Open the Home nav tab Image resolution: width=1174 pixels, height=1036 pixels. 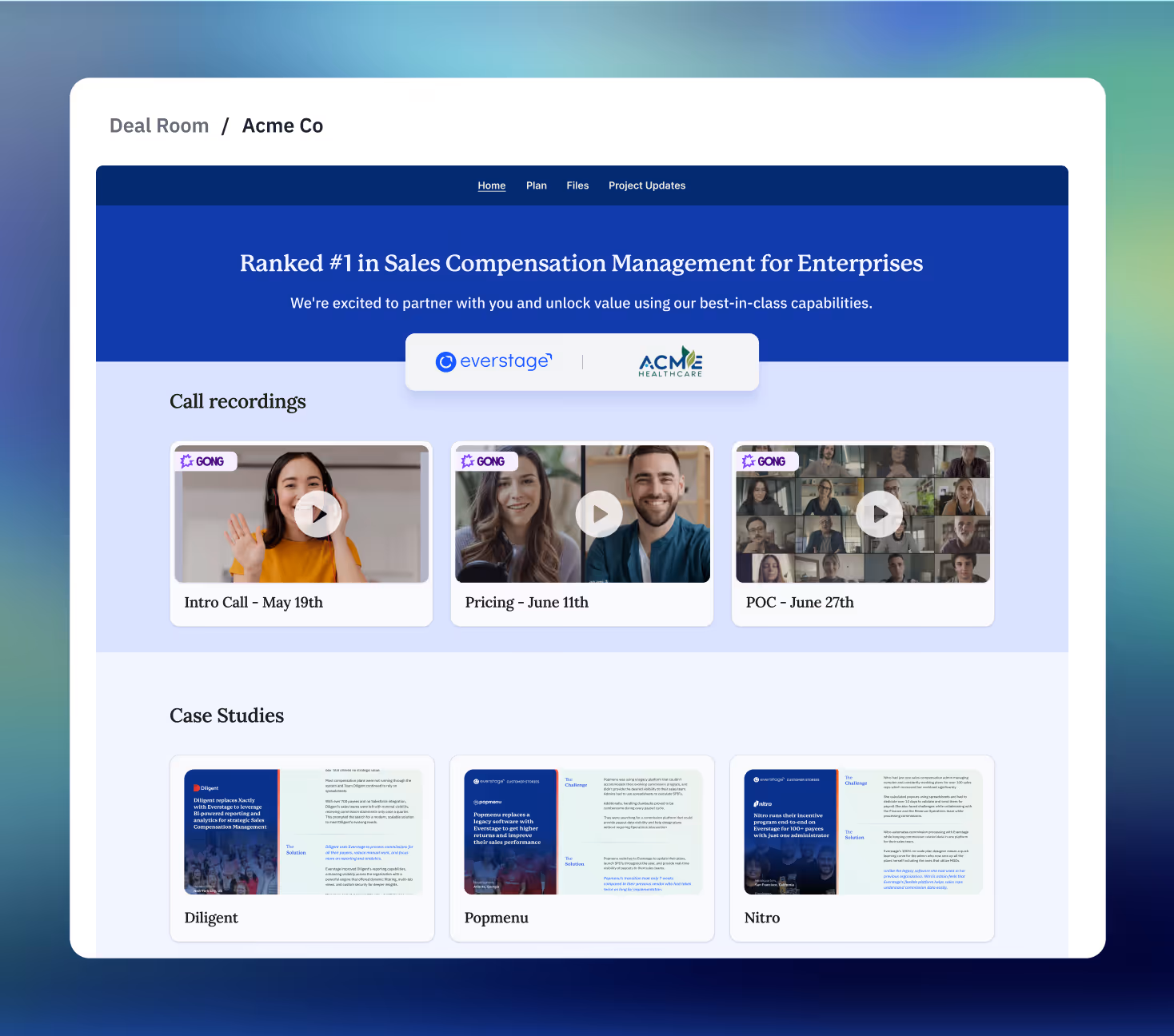point(492,185)
